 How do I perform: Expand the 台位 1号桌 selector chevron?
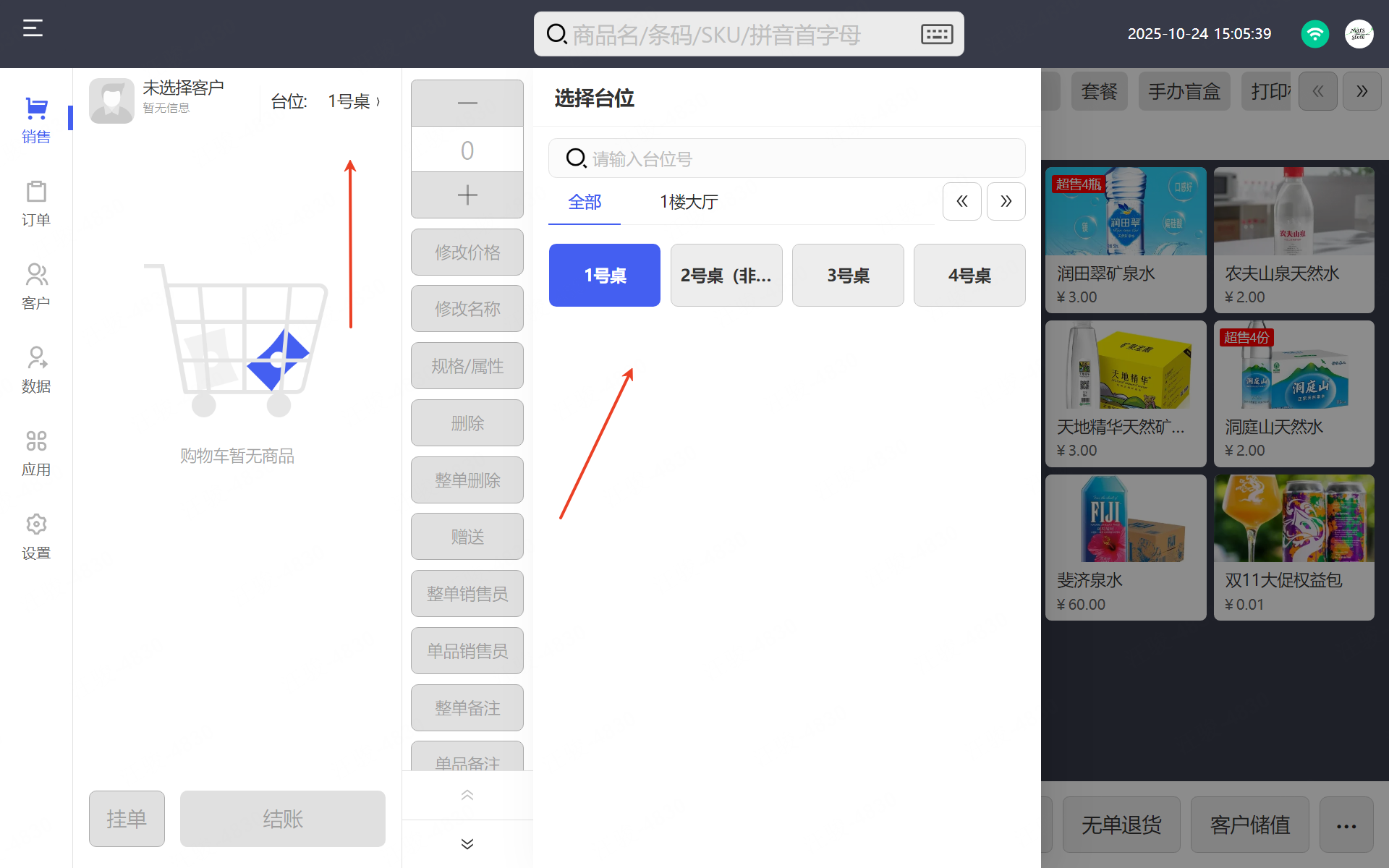377,101
